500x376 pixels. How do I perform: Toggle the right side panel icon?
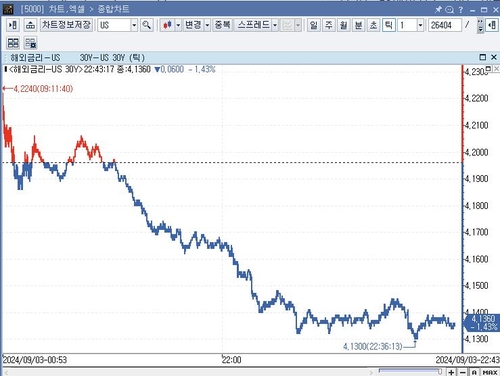click(x=492, y=25)
